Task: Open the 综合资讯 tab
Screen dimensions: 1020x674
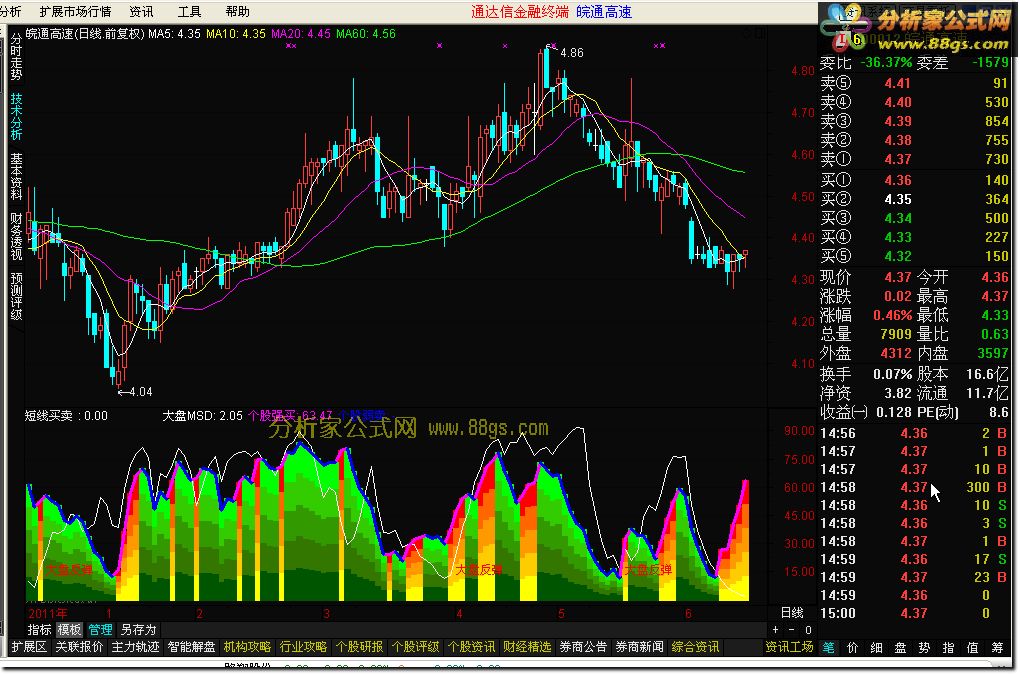Action: point(695,647)
